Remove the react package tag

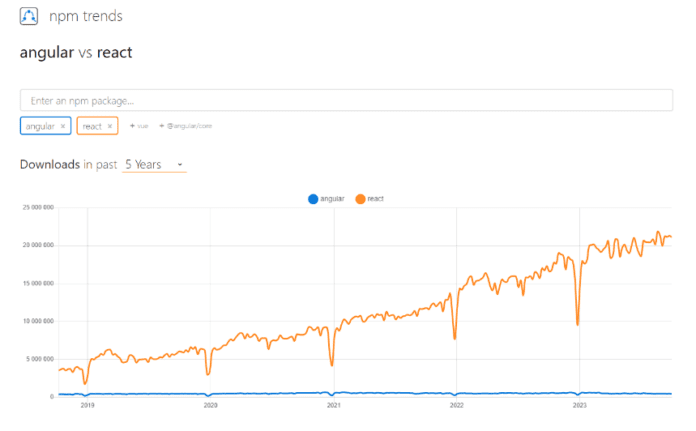110,126
